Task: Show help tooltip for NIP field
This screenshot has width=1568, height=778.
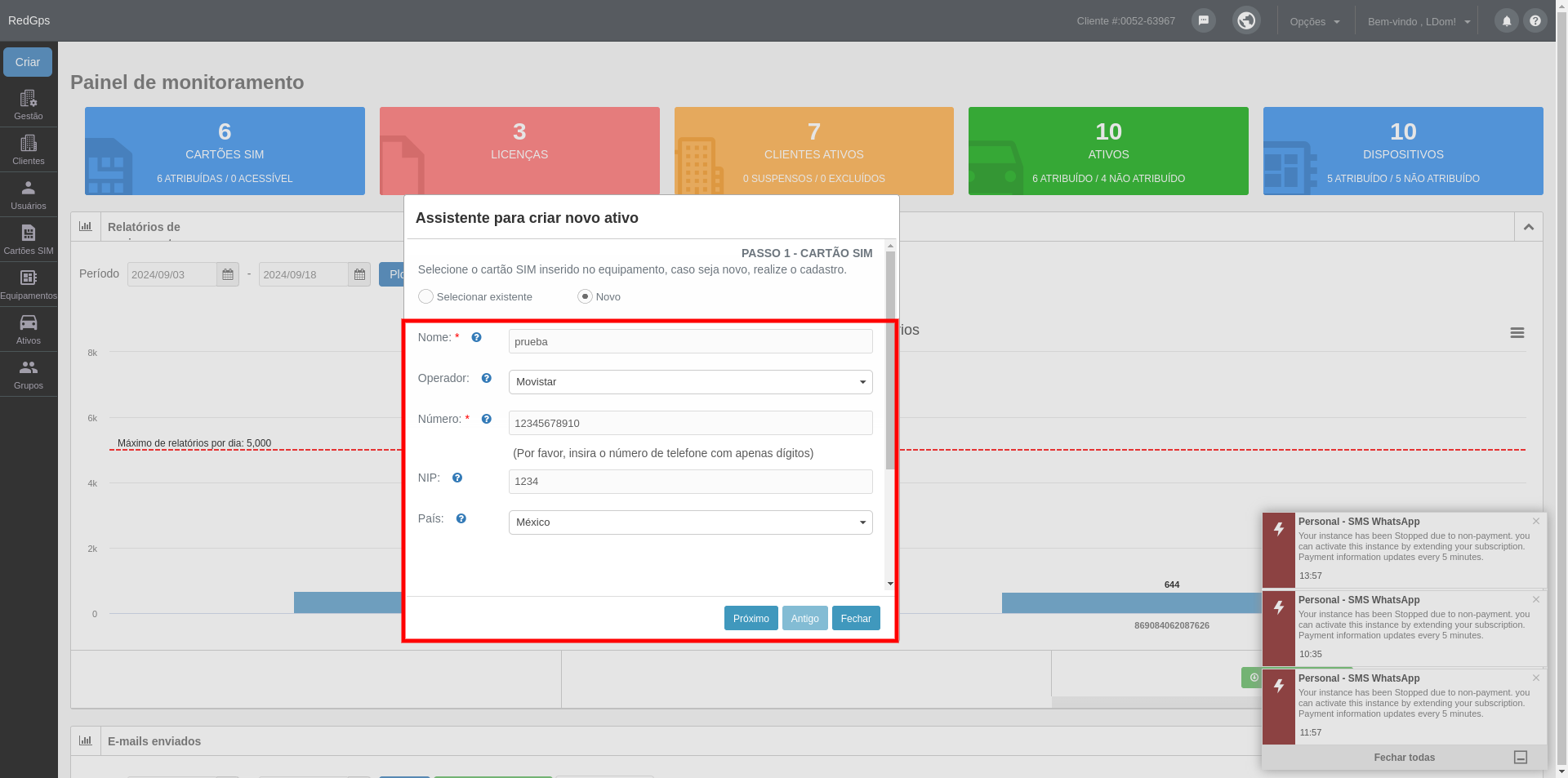Action: [457, 478]
